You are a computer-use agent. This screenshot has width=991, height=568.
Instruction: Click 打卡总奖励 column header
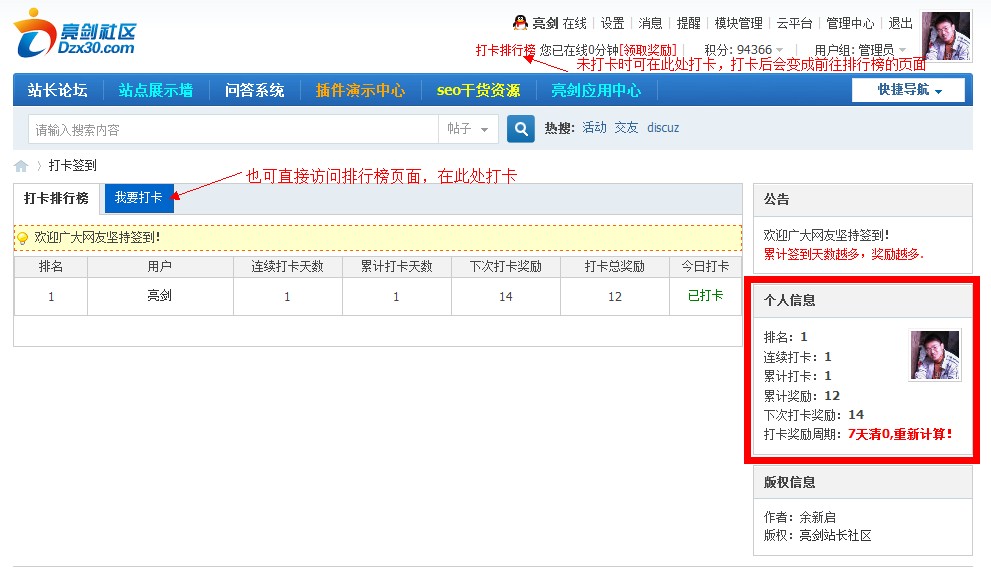(x=615, y=267)
